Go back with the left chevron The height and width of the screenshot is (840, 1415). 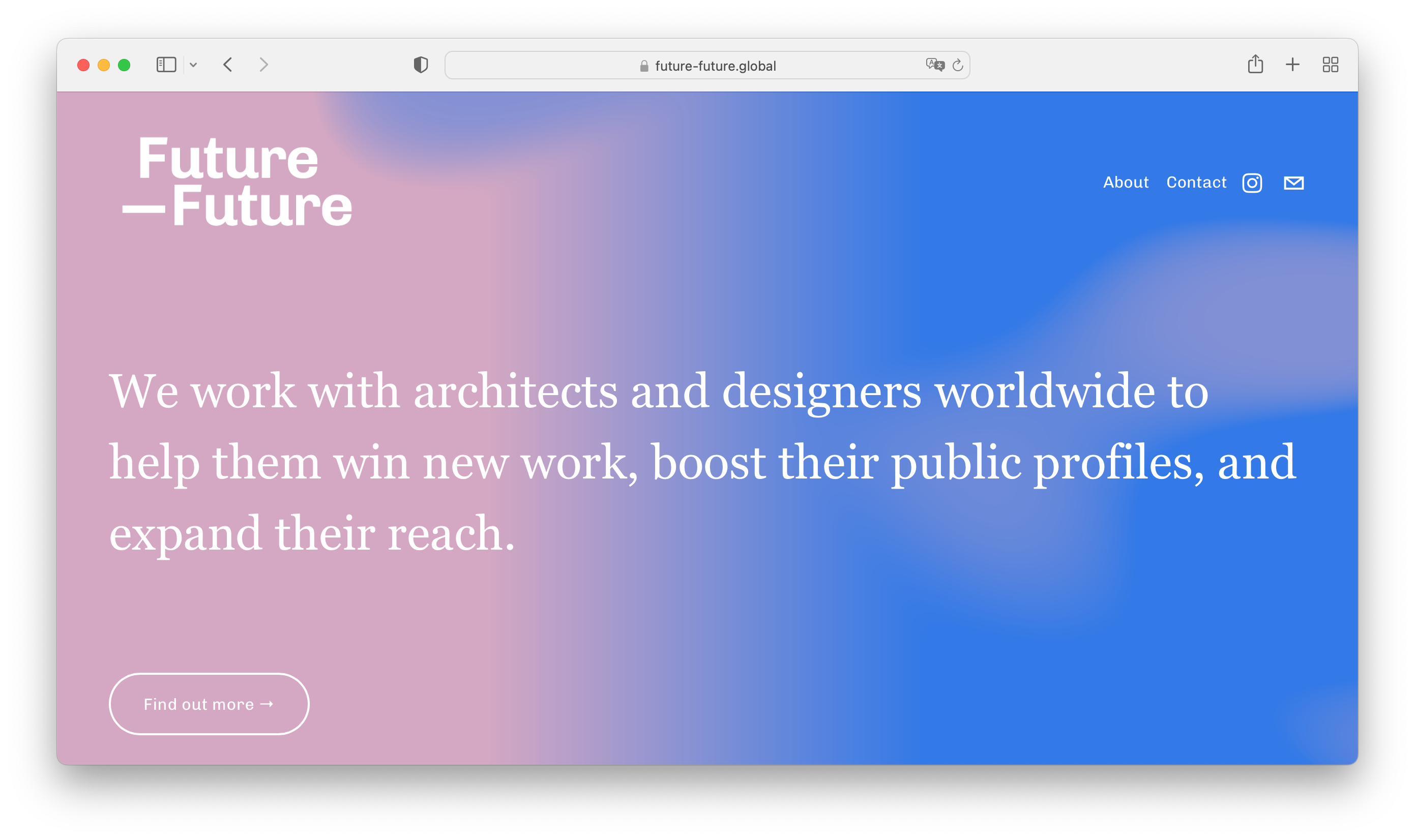228,65
